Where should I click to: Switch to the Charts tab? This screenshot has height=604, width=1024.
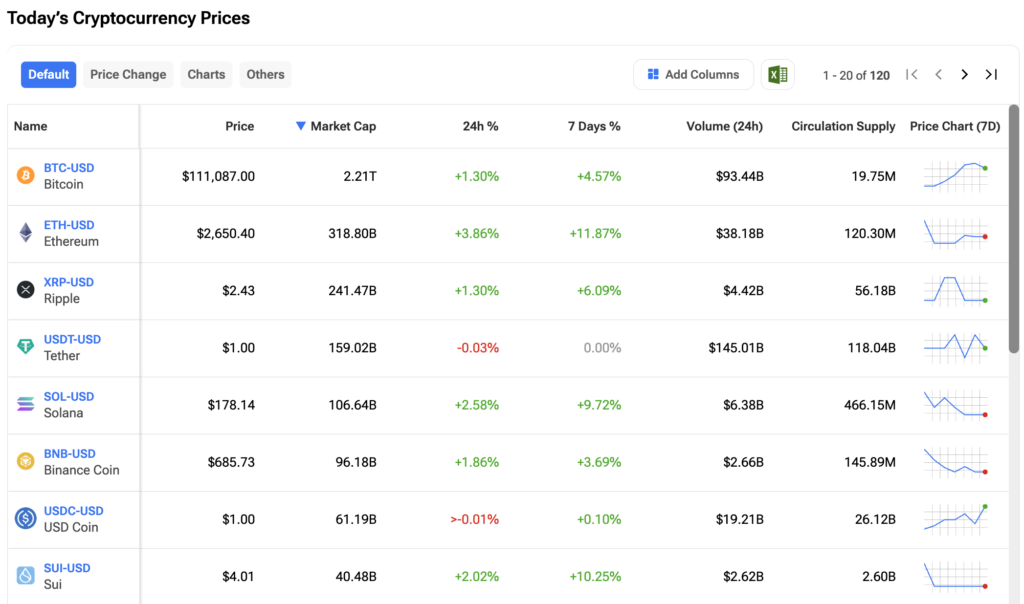[206, 74]
